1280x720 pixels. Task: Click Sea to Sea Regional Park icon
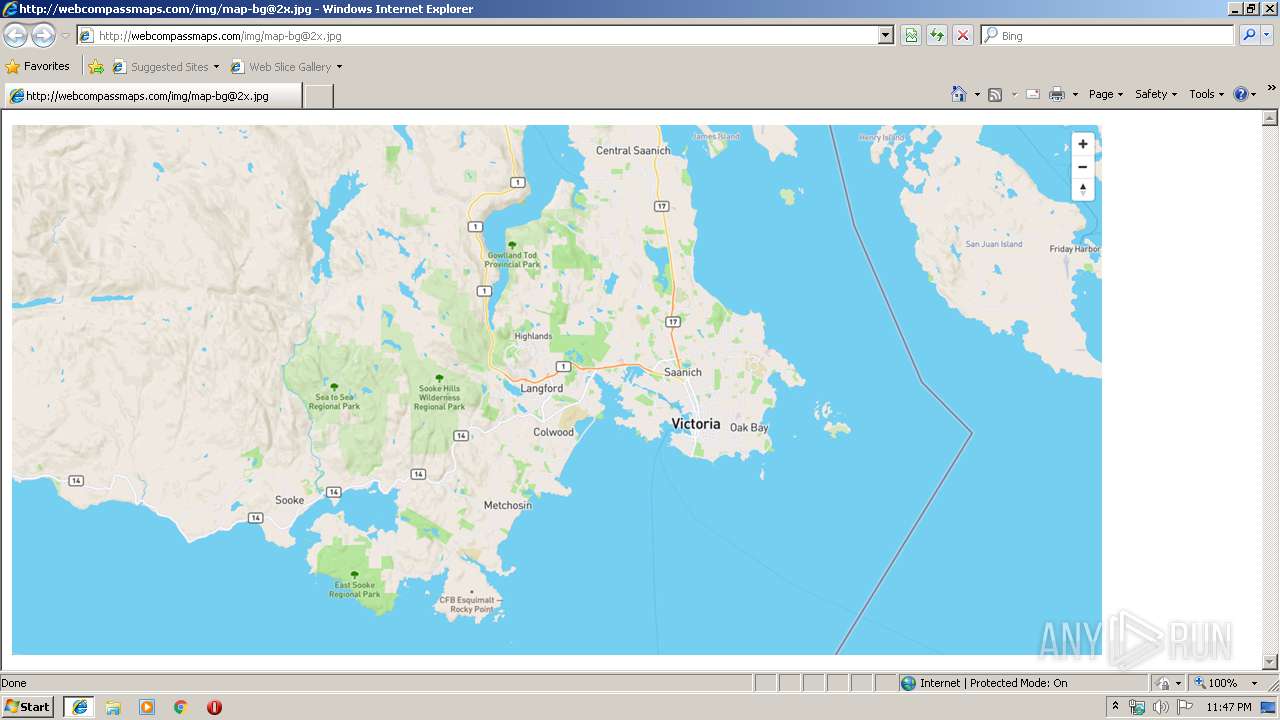(334, 386)
